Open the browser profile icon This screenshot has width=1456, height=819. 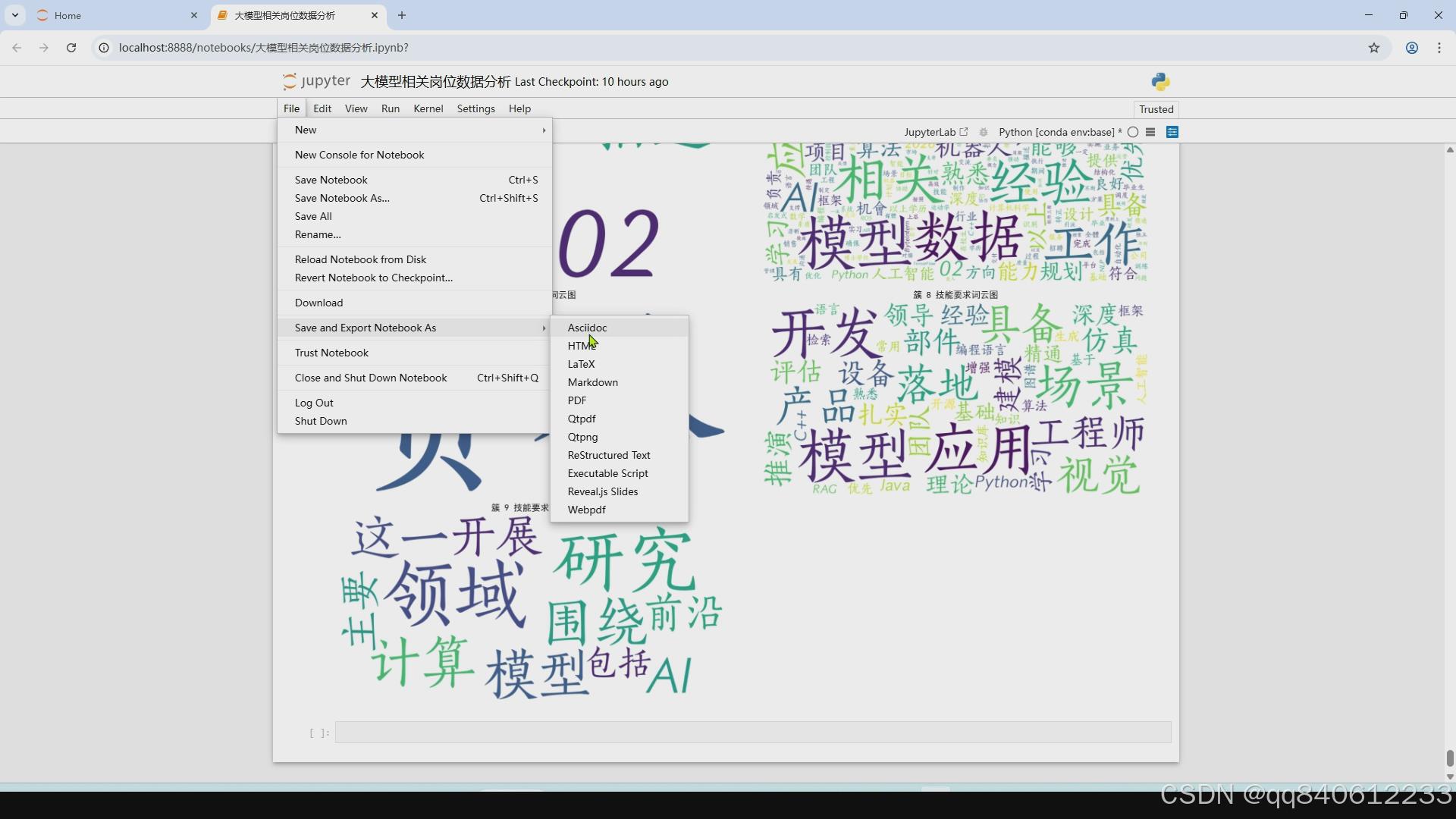[x=1412, y=48]
